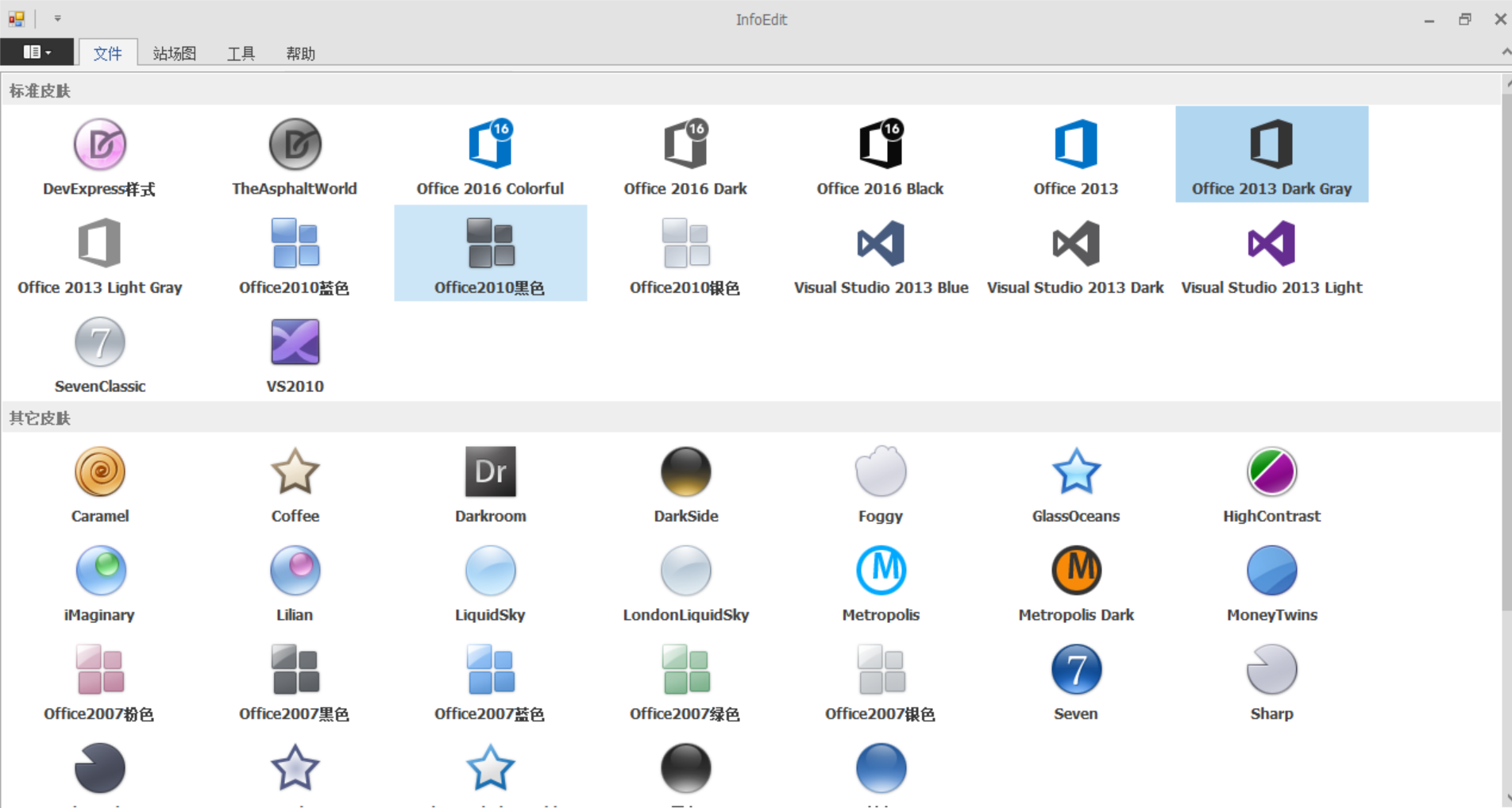Screen dimensions: 1512x808
Task: Choose Office 2016 Colorful skin
Action: coord(490,156)
